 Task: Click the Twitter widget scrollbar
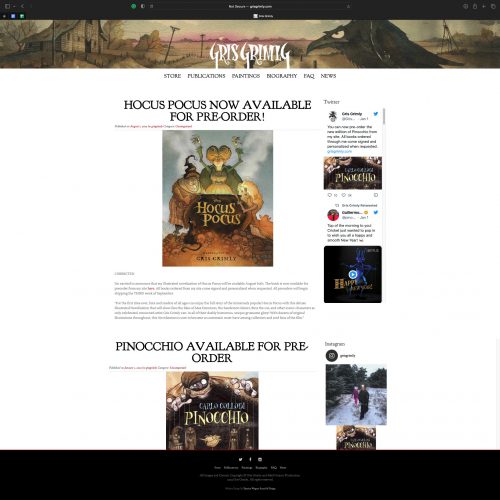(384, 117)
